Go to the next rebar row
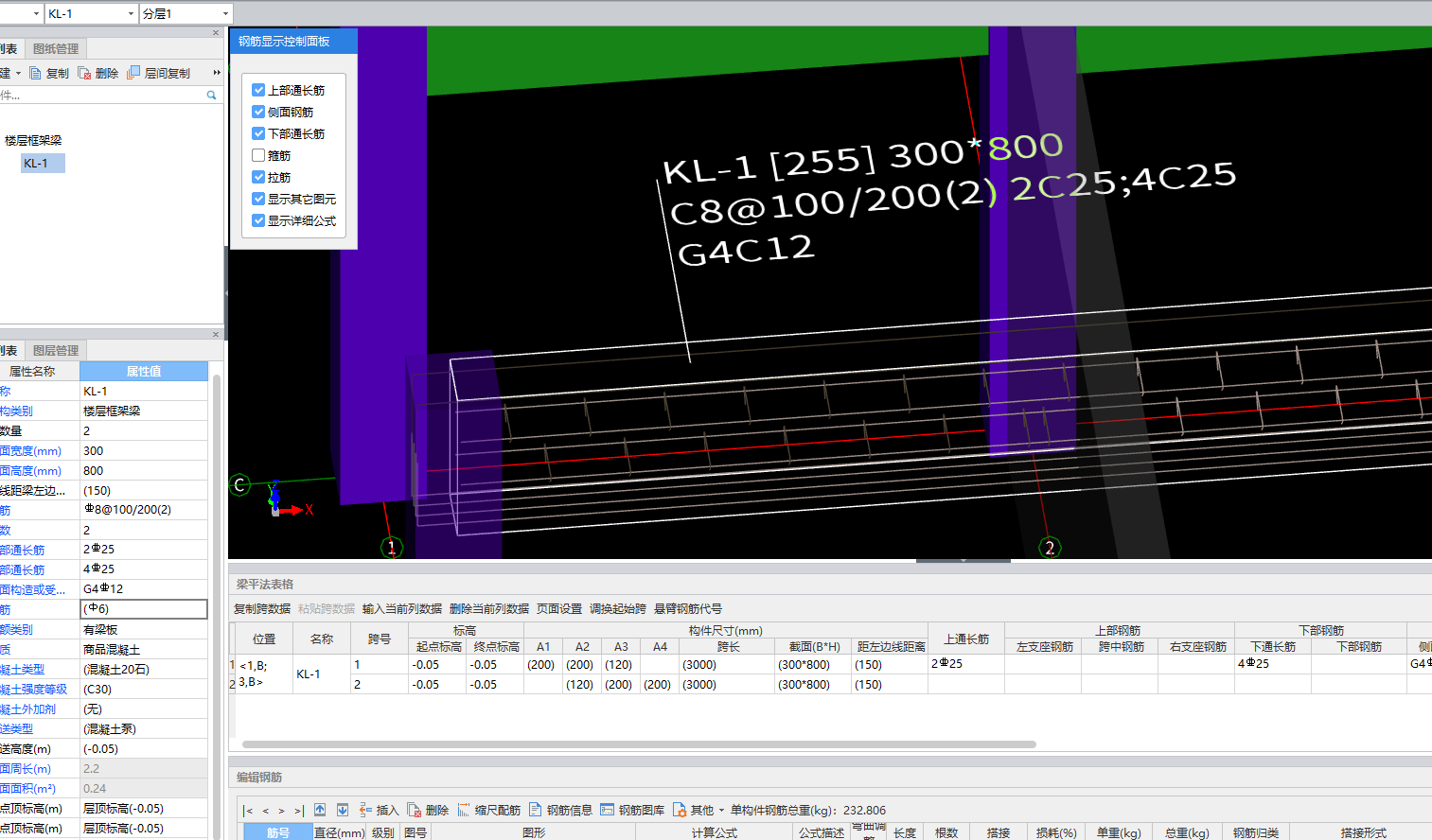The width and height of the screenshot is (1432, 840). click(281, 811)
